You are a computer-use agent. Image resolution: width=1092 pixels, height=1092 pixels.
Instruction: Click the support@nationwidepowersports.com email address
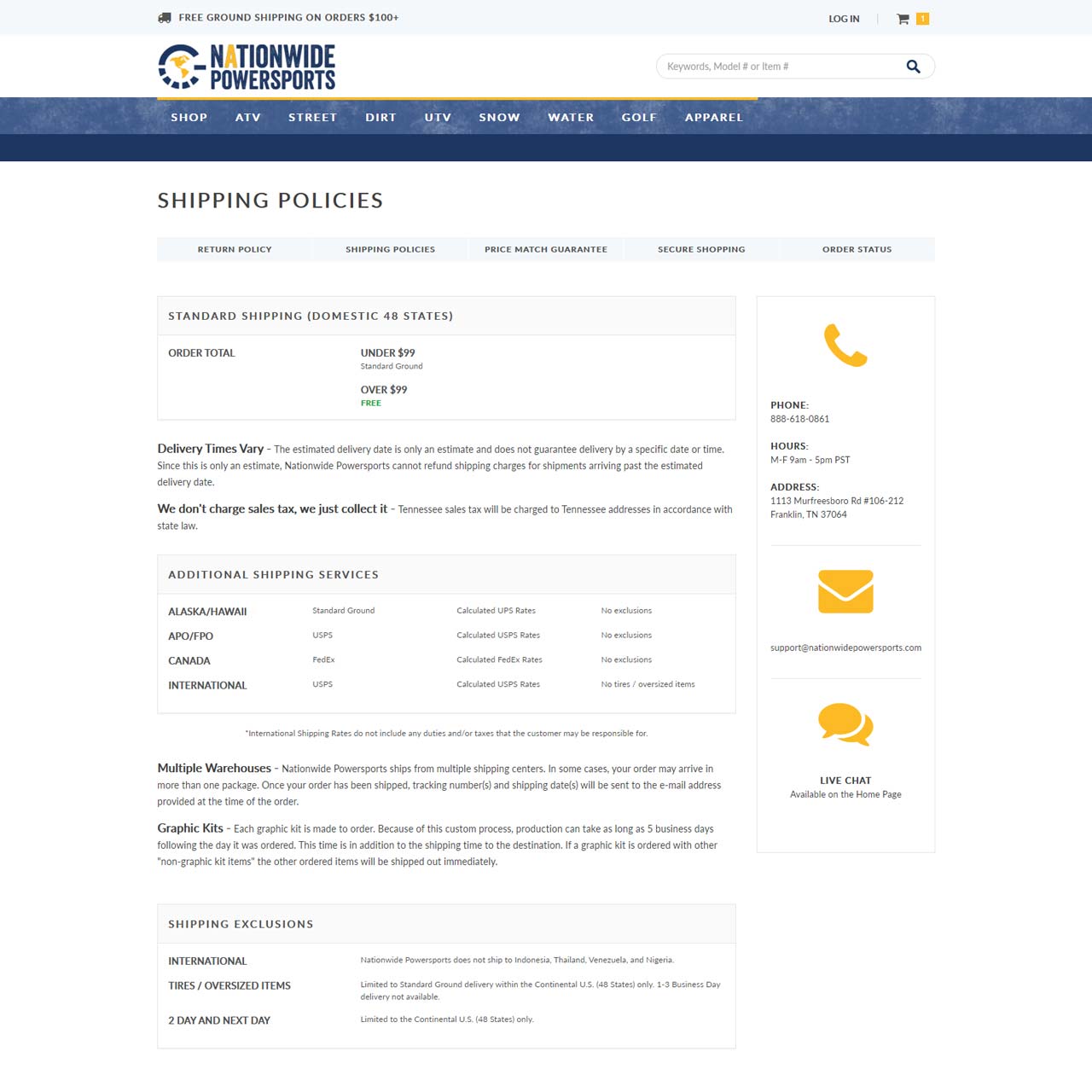coord(845,648)
